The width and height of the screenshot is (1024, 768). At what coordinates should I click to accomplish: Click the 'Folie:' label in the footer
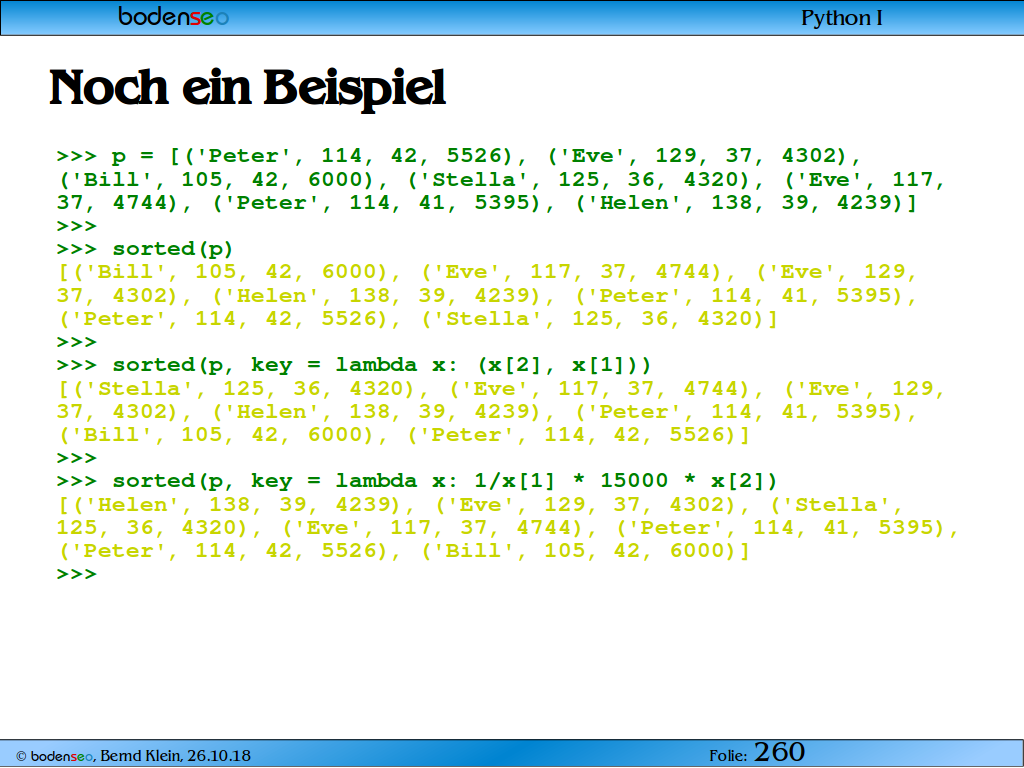[x=728, y=756]
